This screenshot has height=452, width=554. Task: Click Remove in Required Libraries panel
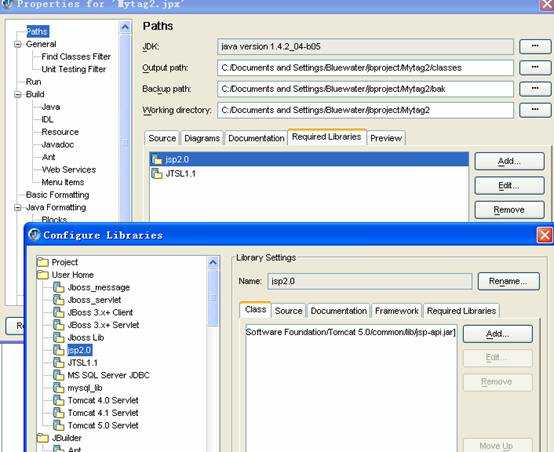coord(509,210)
